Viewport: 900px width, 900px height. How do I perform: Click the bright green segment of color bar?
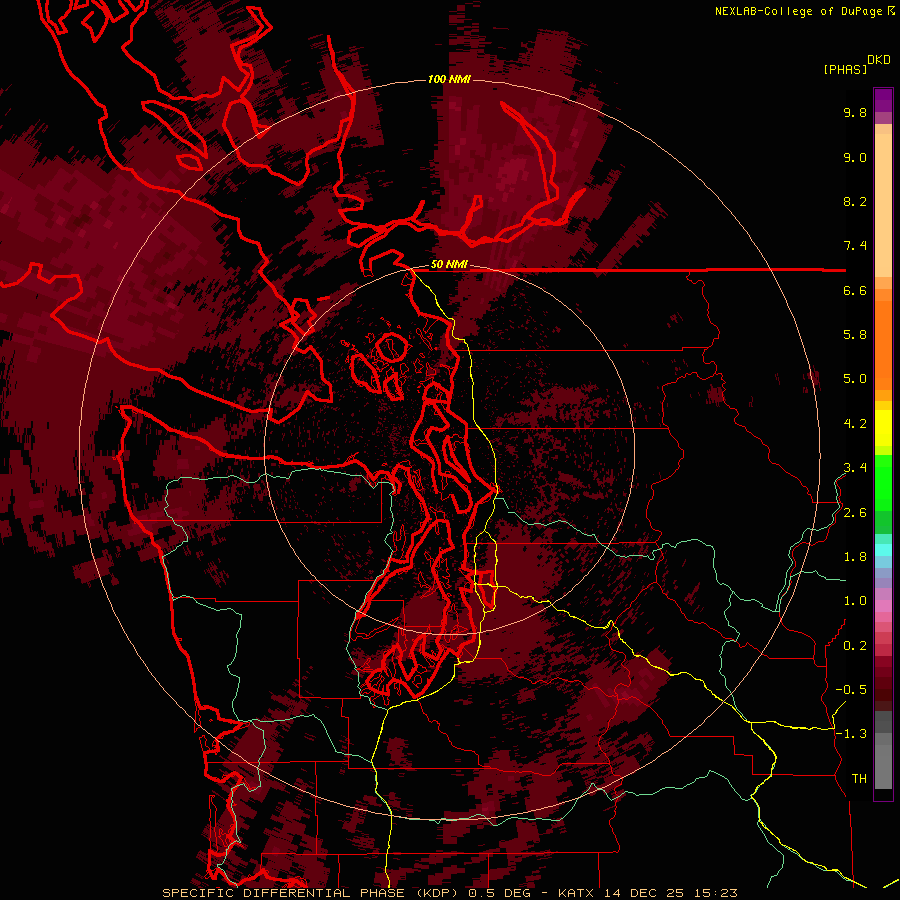[x=883, y=482]
